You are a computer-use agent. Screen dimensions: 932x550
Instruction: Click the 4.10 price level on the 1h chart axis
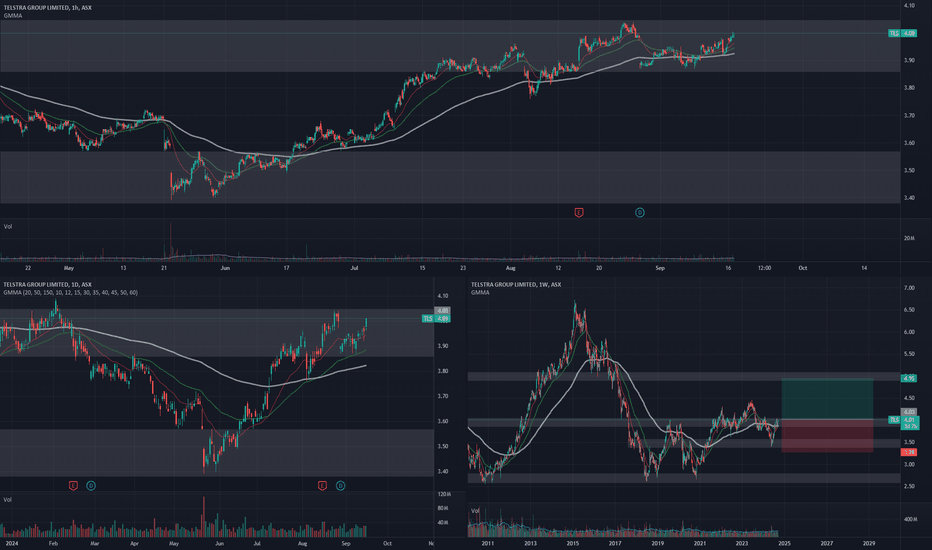[x=909, y=5]
